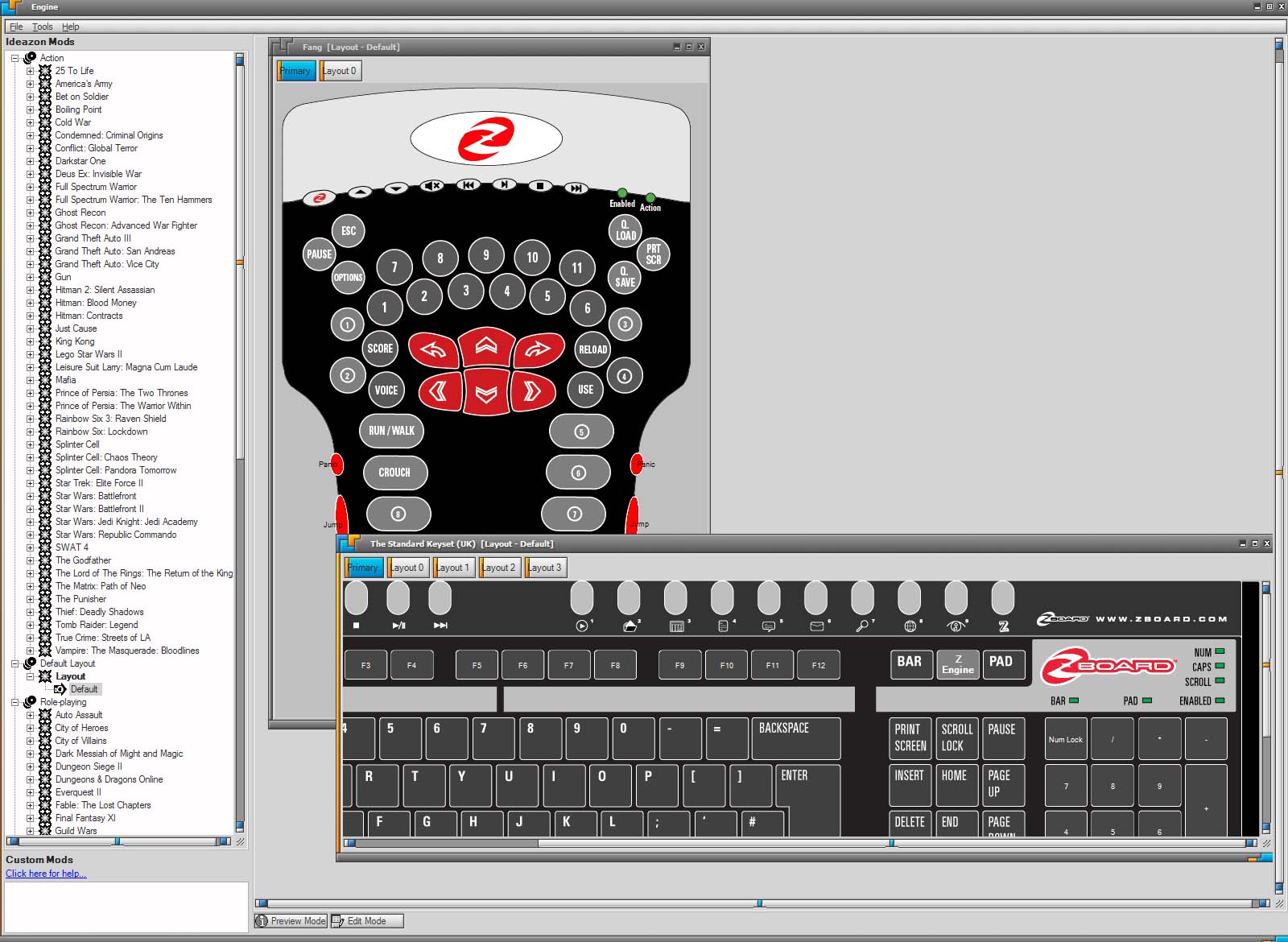Select Layout 3 tab in Standard Keyset
Image resolution: width=1288 pixels, height=942 pixels.
(x=545, y=568)
